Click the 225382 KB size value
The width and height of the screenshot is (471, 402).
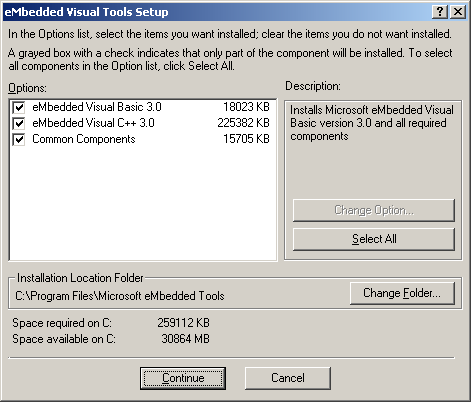pyautogui.click(x=243, y=123)
